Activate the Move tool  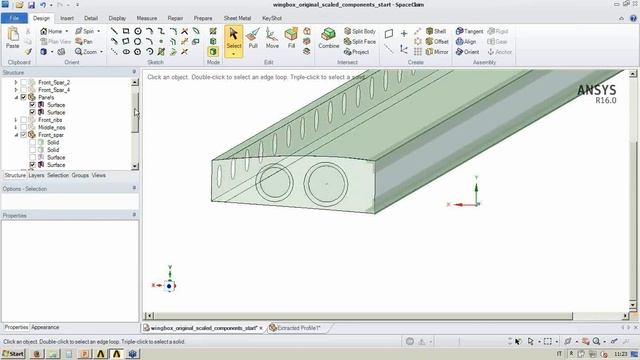point(272,38)
